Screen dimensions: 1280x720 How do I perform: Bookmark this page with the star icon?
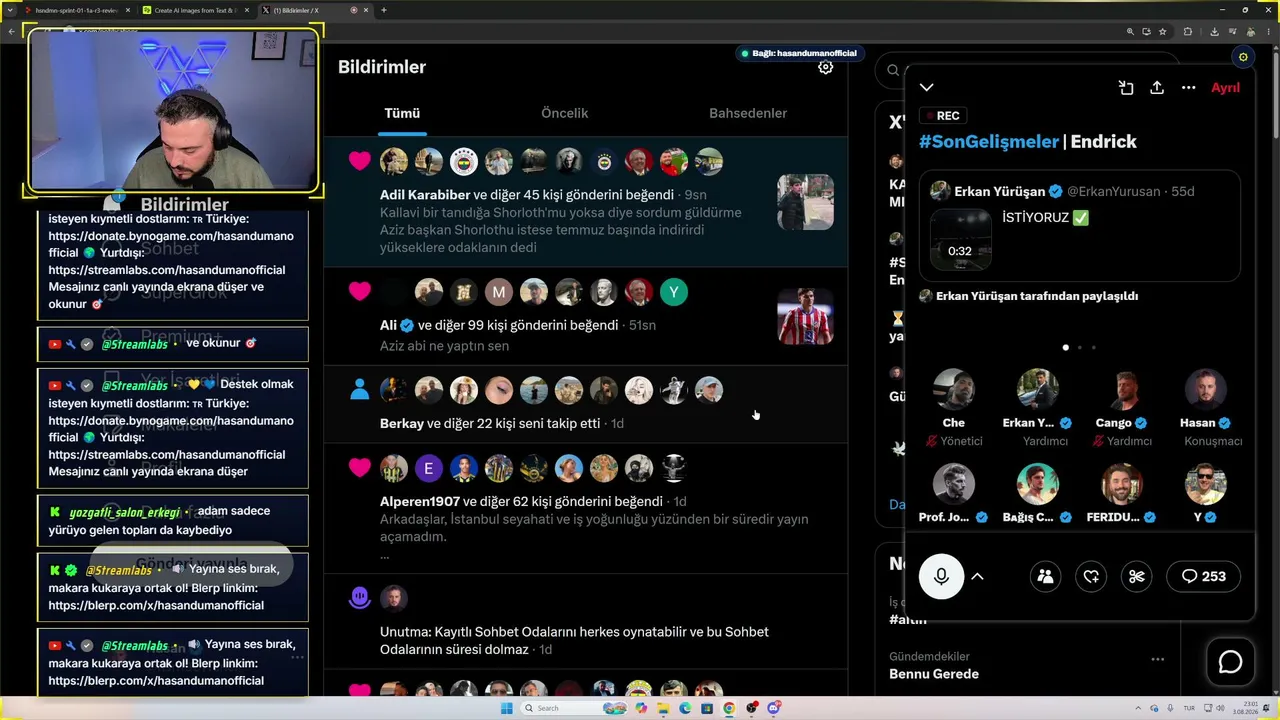pos(1162,31)
